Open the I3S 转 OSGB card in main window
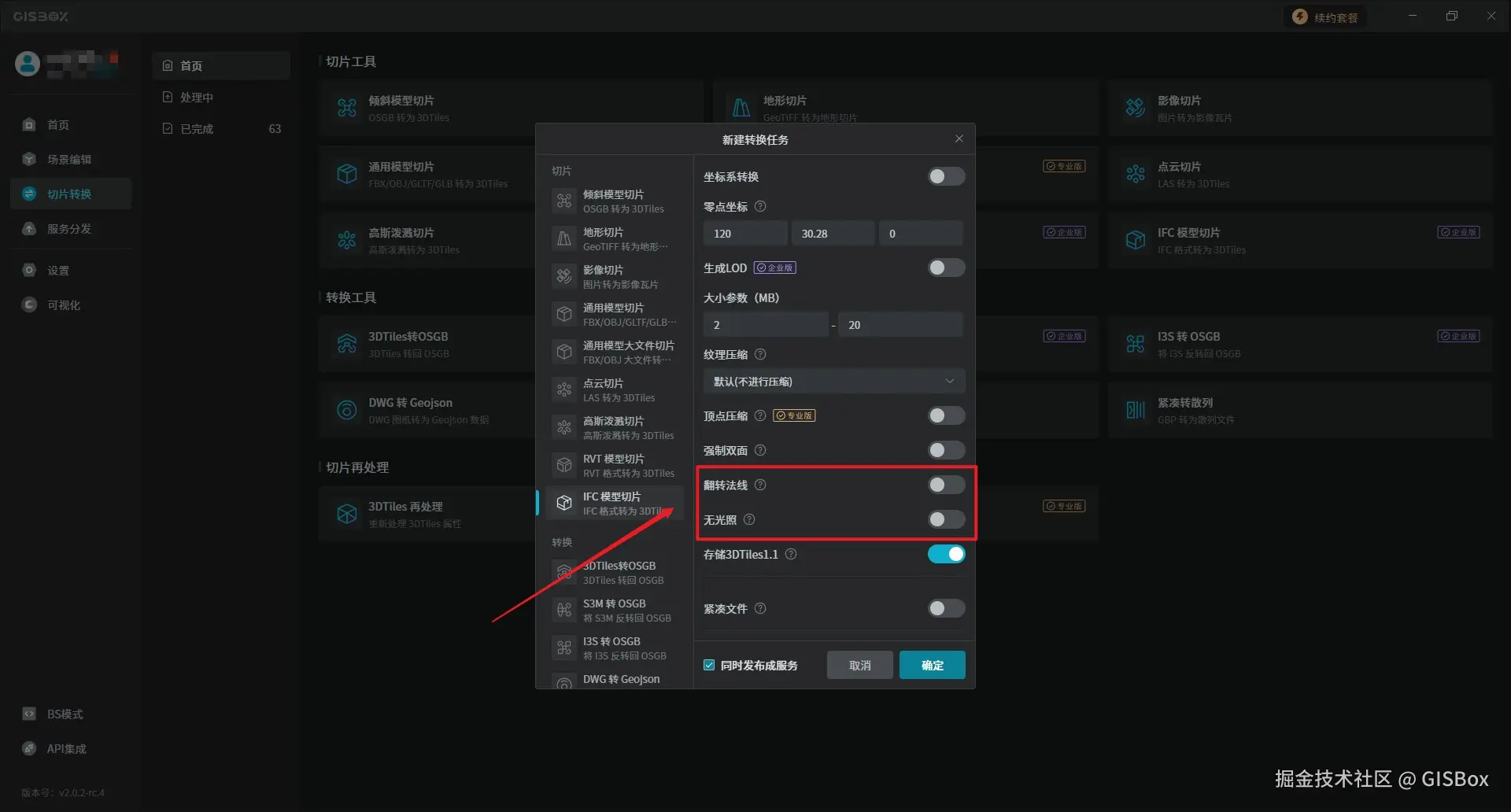 [1299, 344]
